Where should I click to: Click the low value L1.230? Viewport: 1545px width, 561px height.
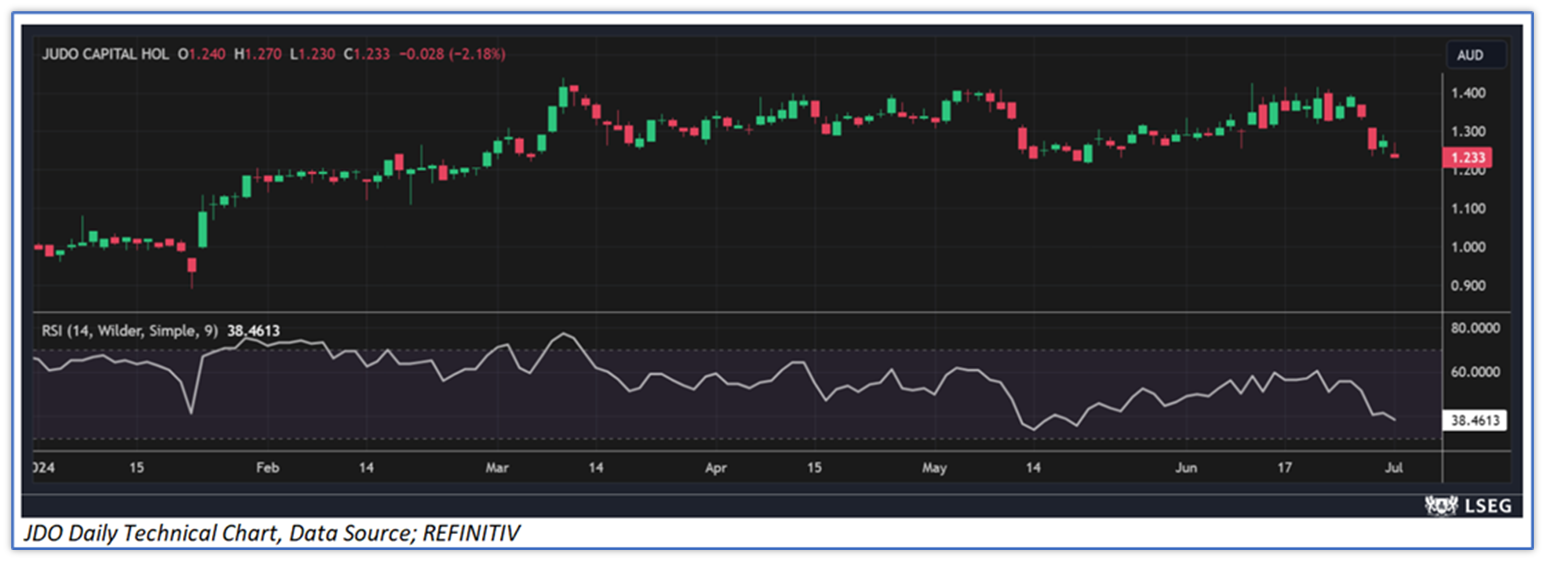click(x=313, y=54)
